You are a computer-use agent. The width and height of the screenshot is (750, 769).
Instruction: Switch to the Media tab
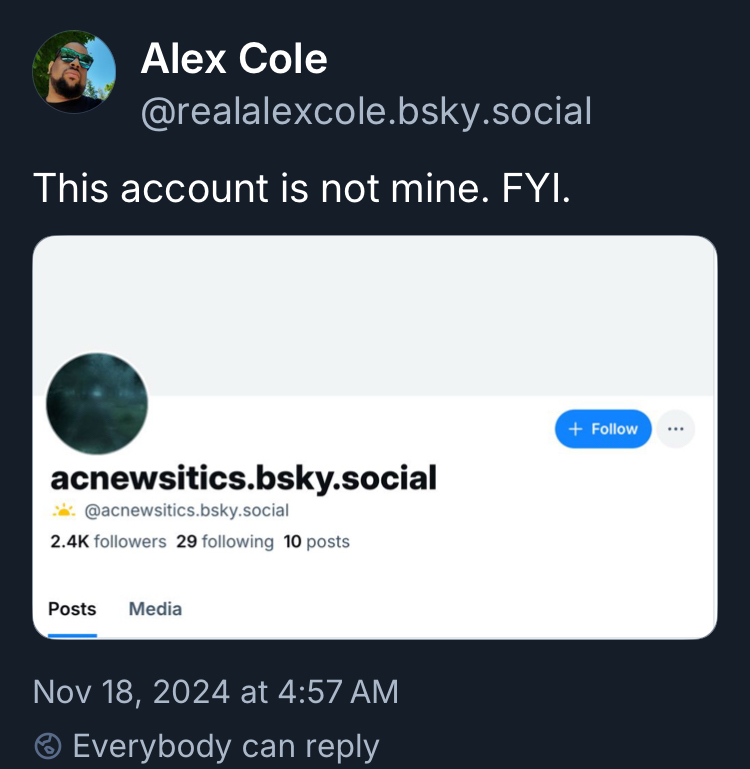click(x=155, y=609)
